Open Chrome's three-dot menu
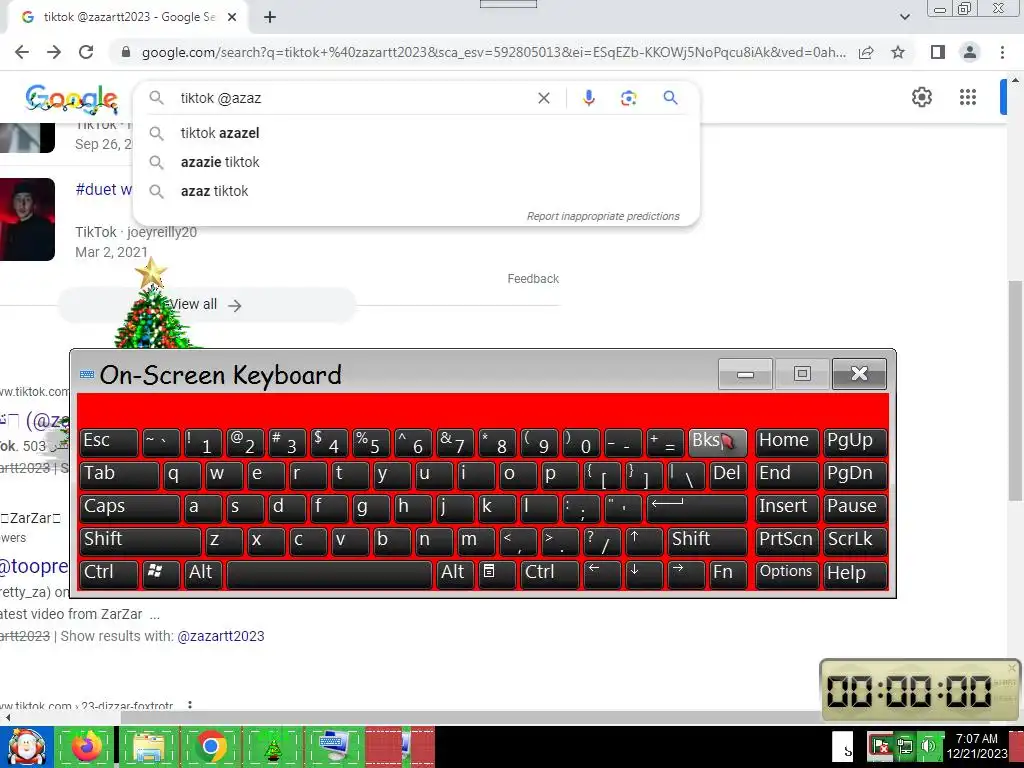The width and height of the screenshot is (1024, 768). click(x=1002, y=52)
